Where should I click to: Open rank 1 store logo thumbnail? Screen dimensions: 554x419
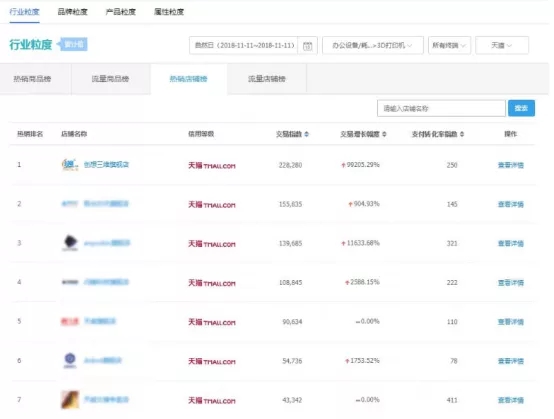point(70,164)
